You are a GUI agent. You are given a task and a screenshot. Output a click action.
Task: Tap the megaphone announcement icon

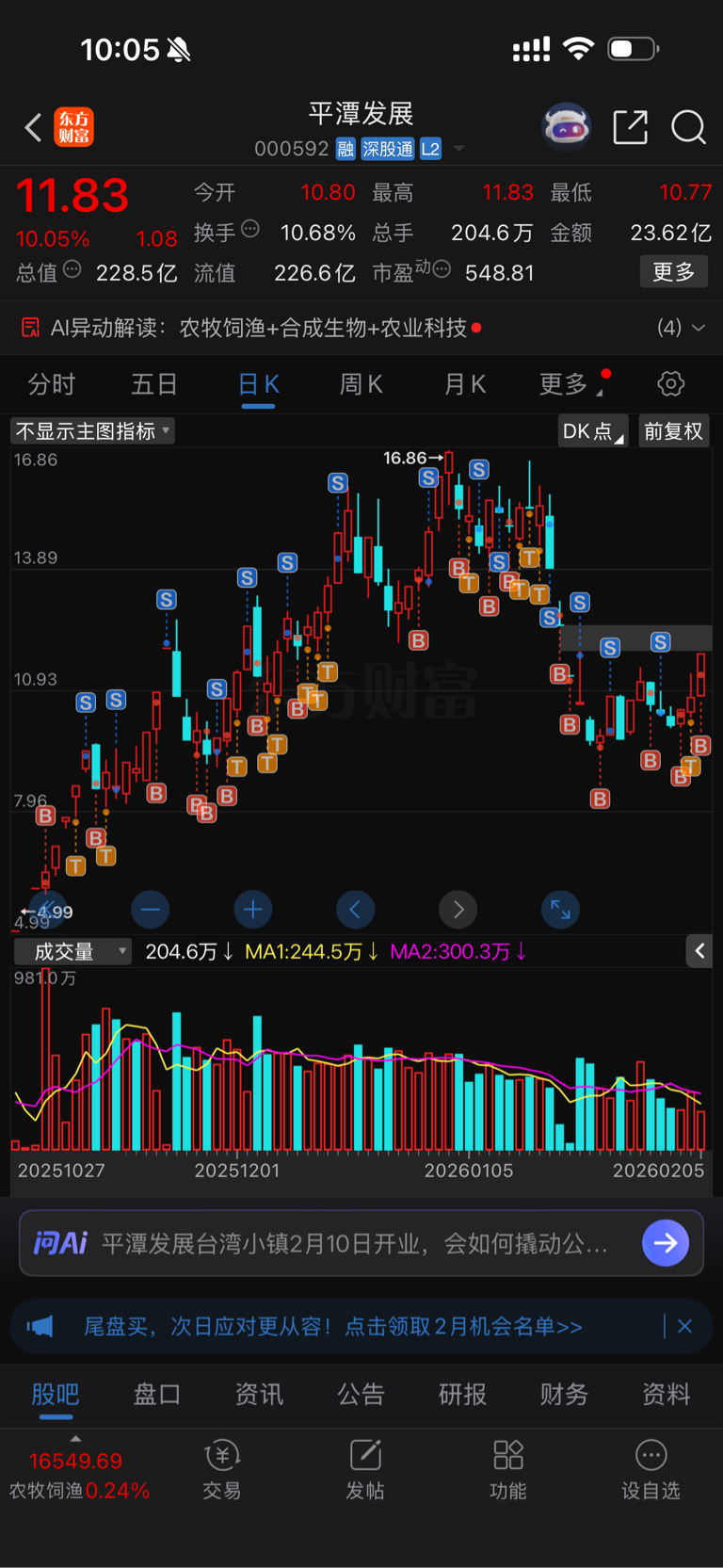pyautogui.click(x=40, y=1326)
